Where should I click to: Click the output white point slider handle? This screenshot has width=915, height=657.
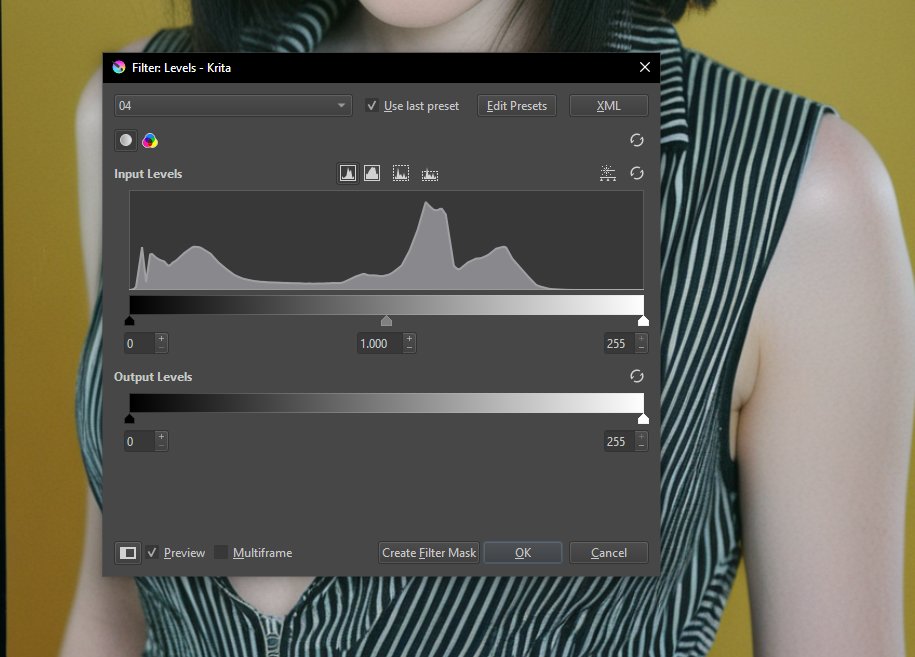643,419
